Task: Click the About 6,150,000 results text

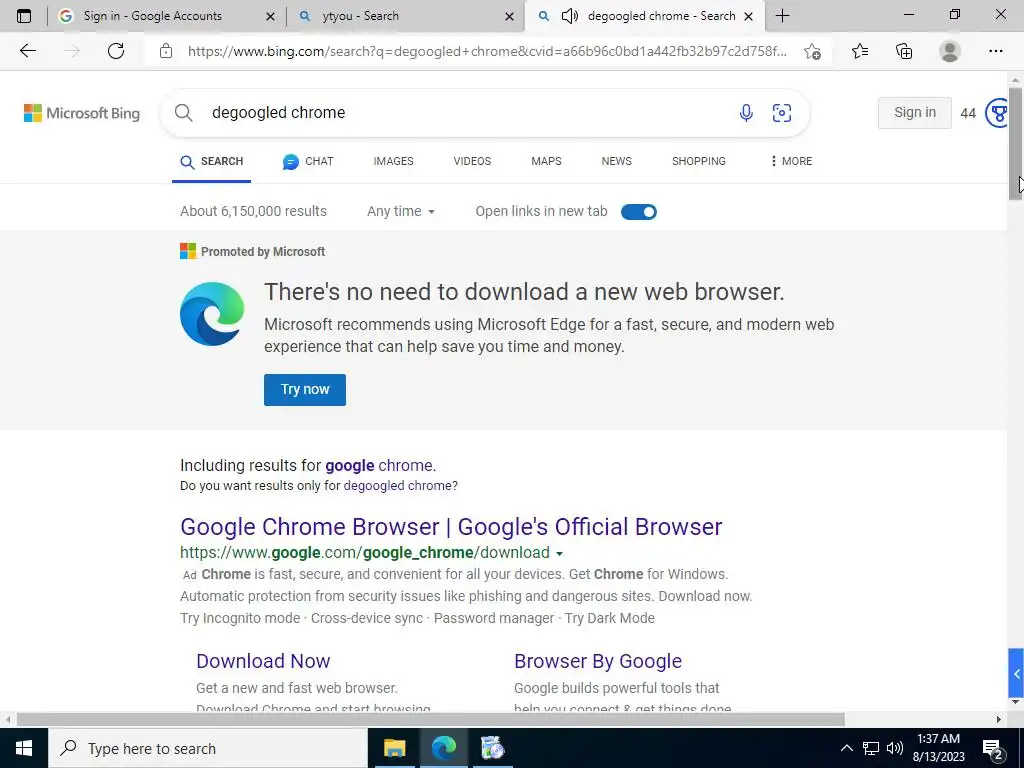Action: [x=253, y=212]
